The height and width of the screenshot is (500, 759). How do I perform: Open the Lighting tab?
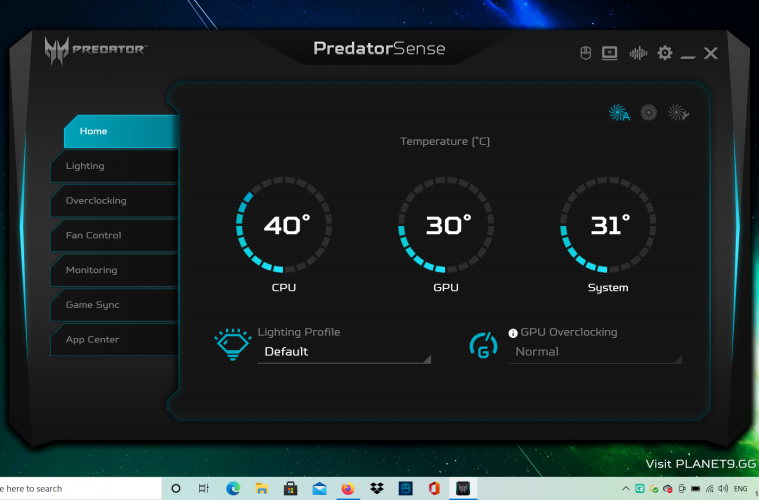click(115, 166)
